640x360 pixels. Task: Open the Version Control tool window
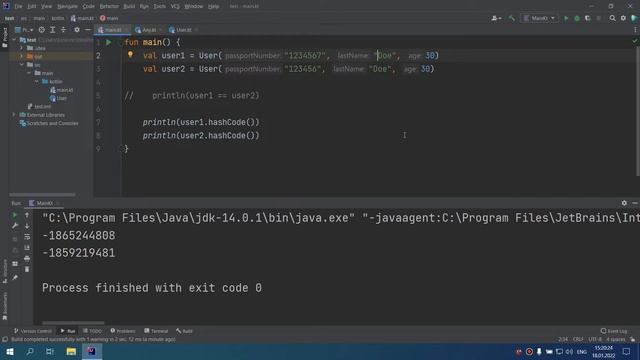point(33,331)
